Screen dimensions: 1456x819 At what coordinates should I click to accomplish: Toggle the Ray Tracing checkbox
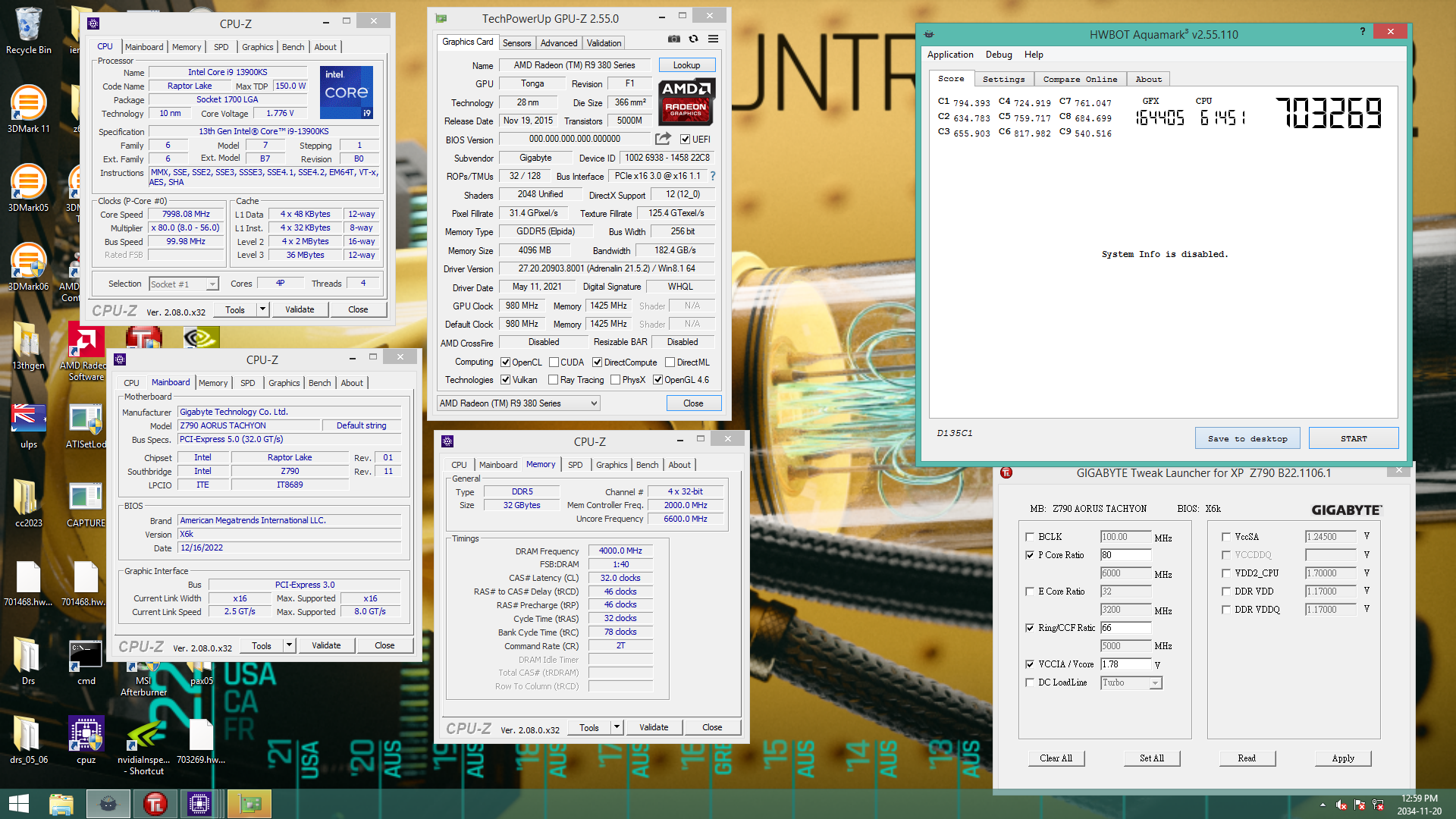(x=553, y=380)
